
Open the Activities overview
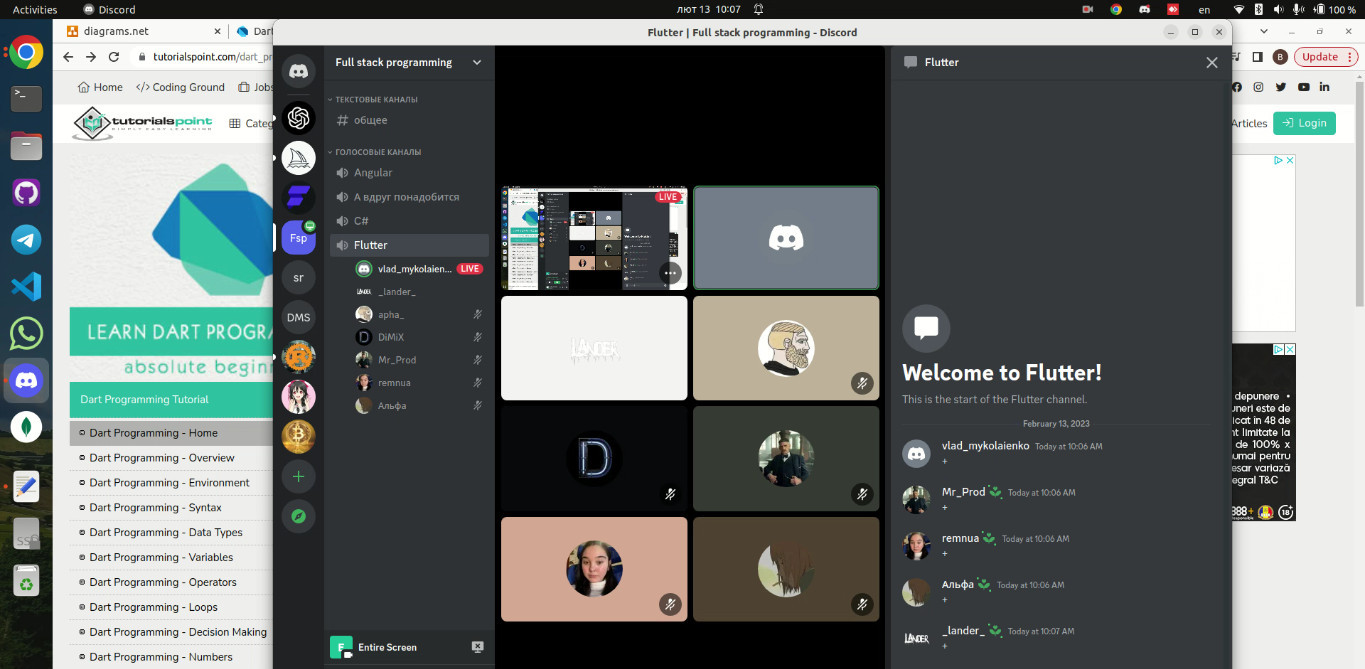click(x=35, y=9)
